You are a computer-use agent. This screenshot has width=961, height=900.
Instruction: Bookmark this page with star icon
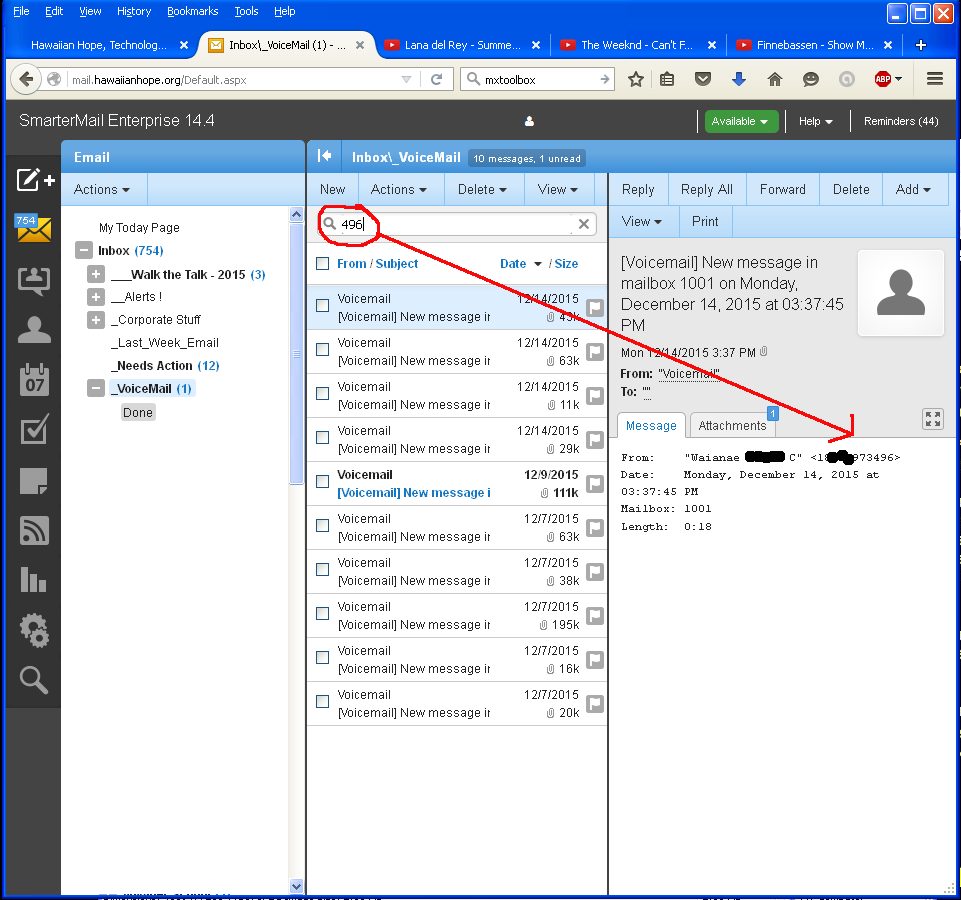636,79
